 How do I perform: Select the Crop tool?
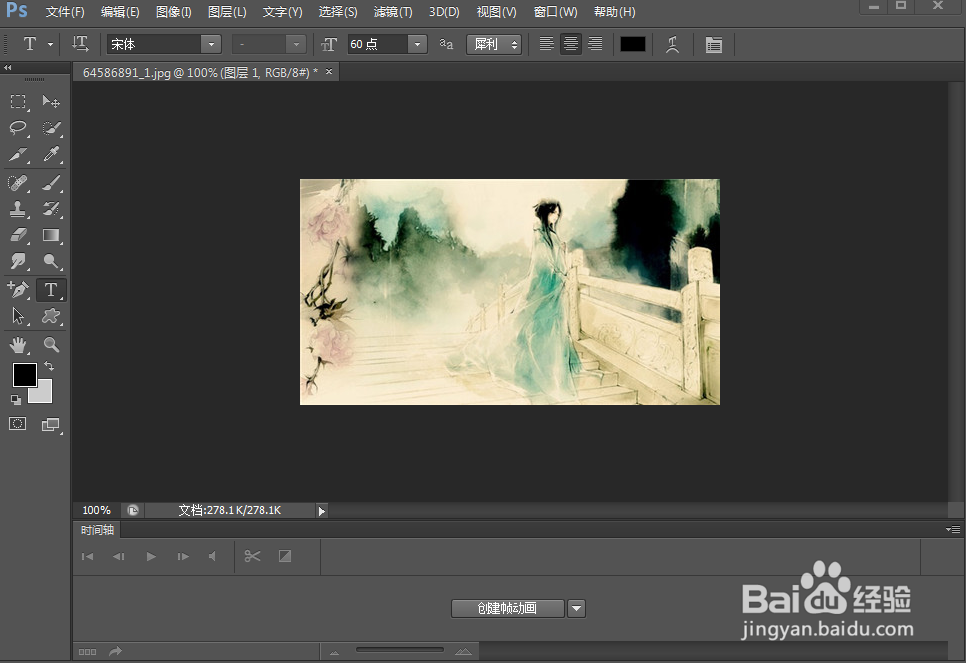pyautogui.click(x=18, y=154)
